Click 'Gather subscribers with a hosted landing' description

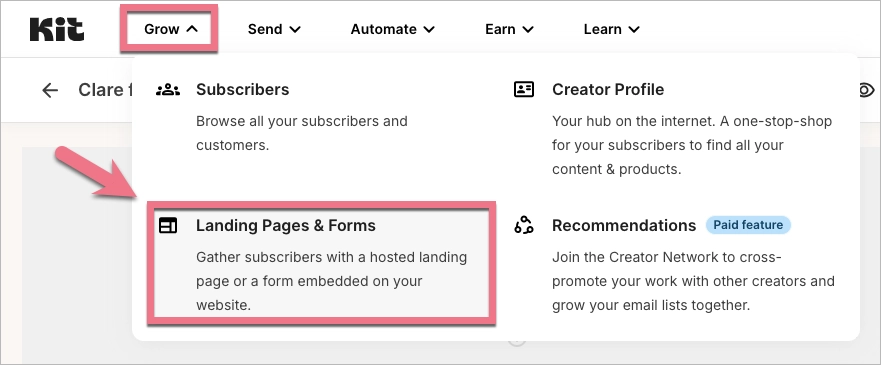(331, 281)
